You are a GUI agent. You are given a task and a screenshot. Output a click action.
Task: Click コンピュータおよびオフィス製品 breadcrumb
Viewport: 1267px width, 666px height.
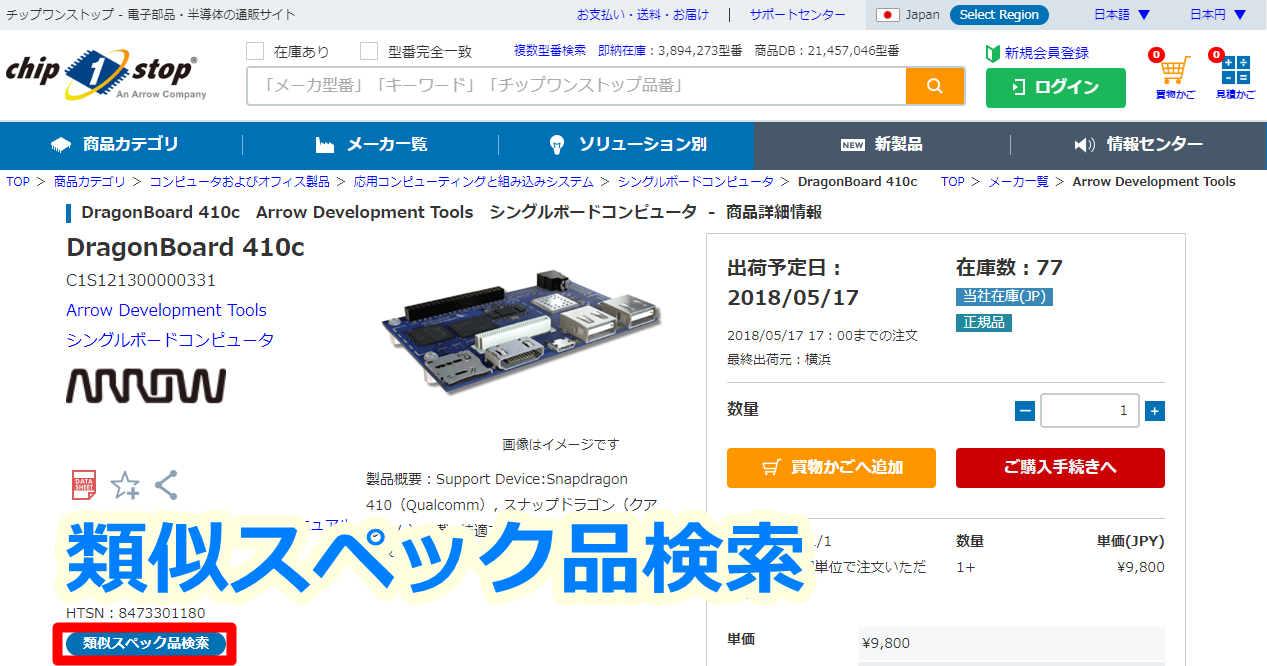(240, 182)
